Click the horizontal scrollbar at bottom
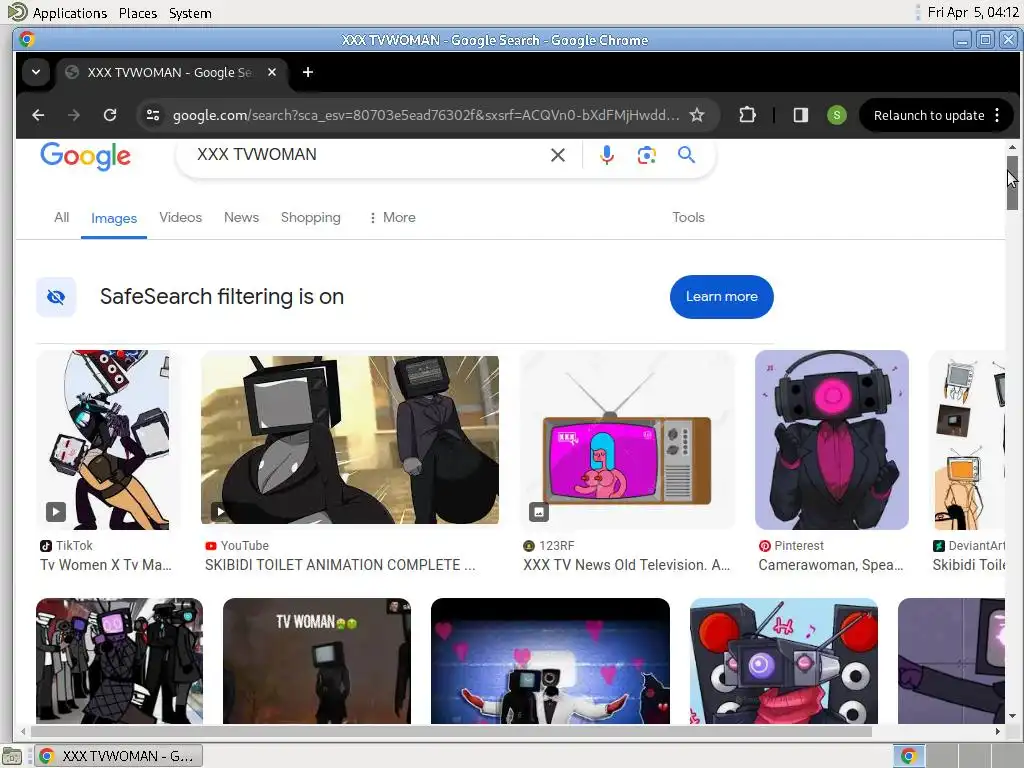 coord(451,731)
